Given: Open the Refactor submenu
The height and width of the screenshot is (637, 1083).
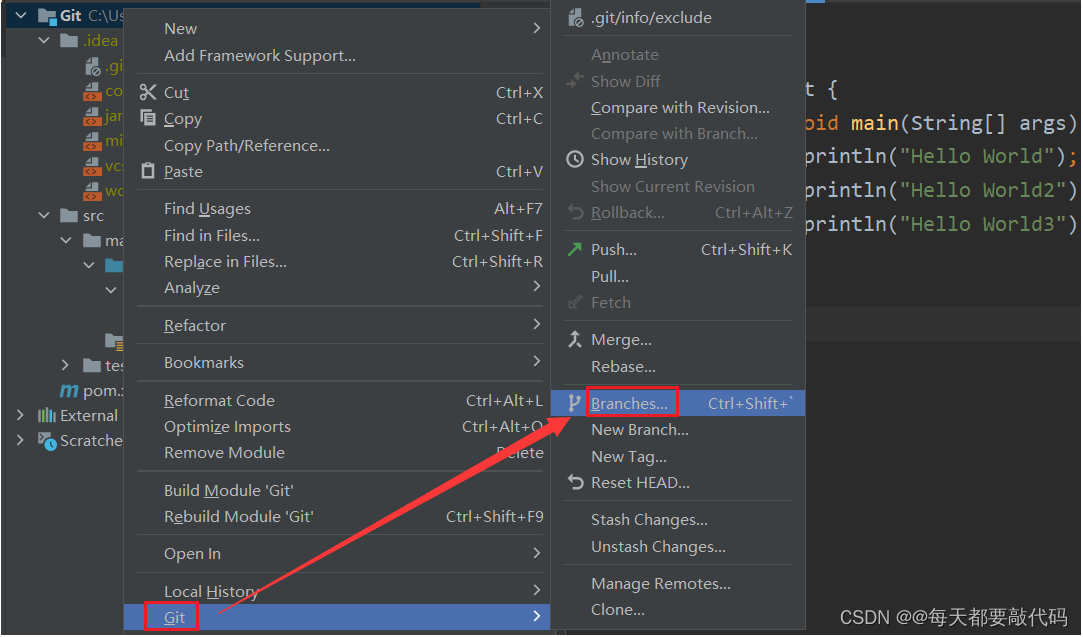Looking at the screenshot, I should point(194,325).
